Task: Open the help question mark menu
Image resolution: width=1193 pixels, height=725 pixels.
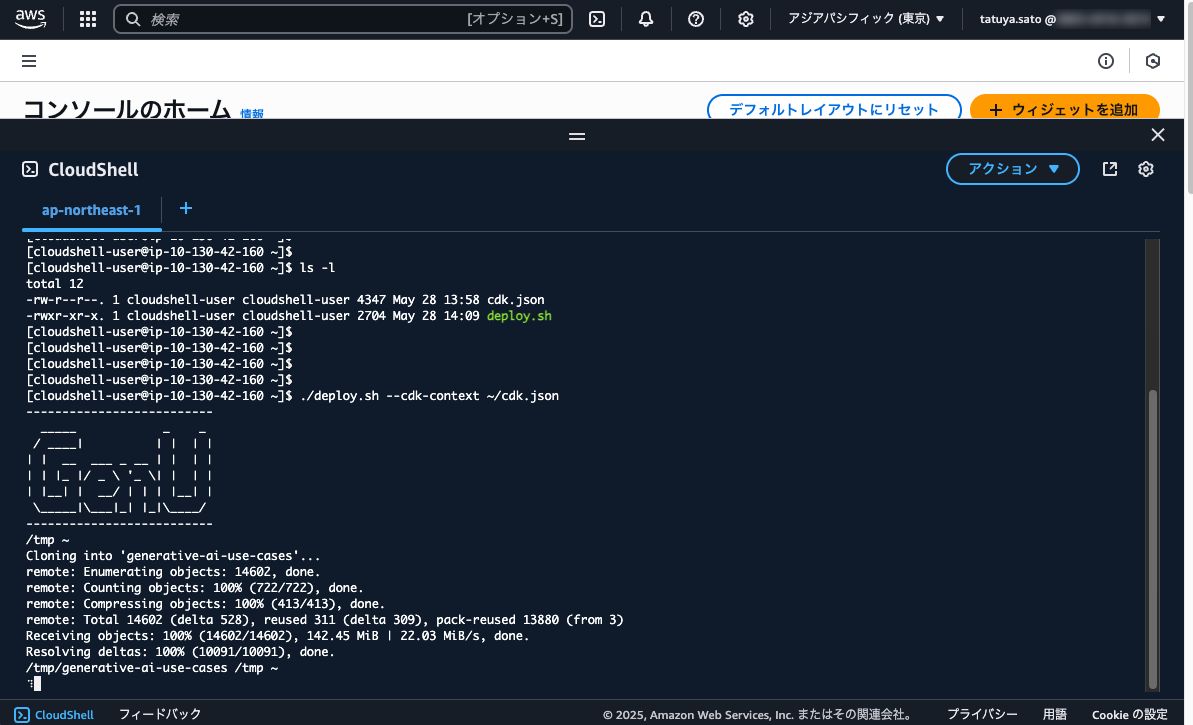Action: [x=695, y=19]
